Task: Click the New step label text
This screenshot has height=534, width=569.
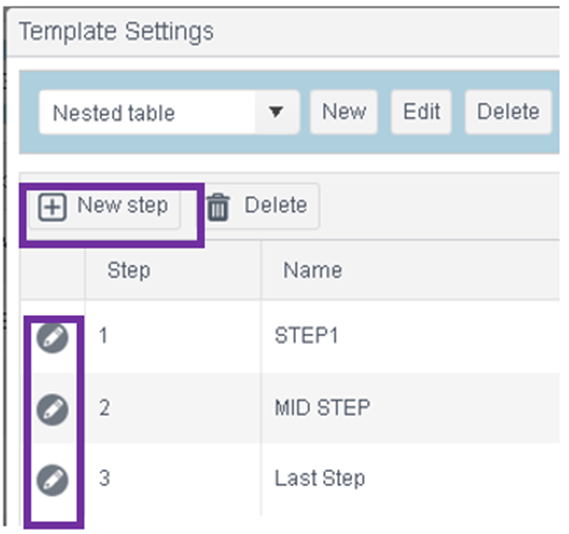Action: point(123,206)
